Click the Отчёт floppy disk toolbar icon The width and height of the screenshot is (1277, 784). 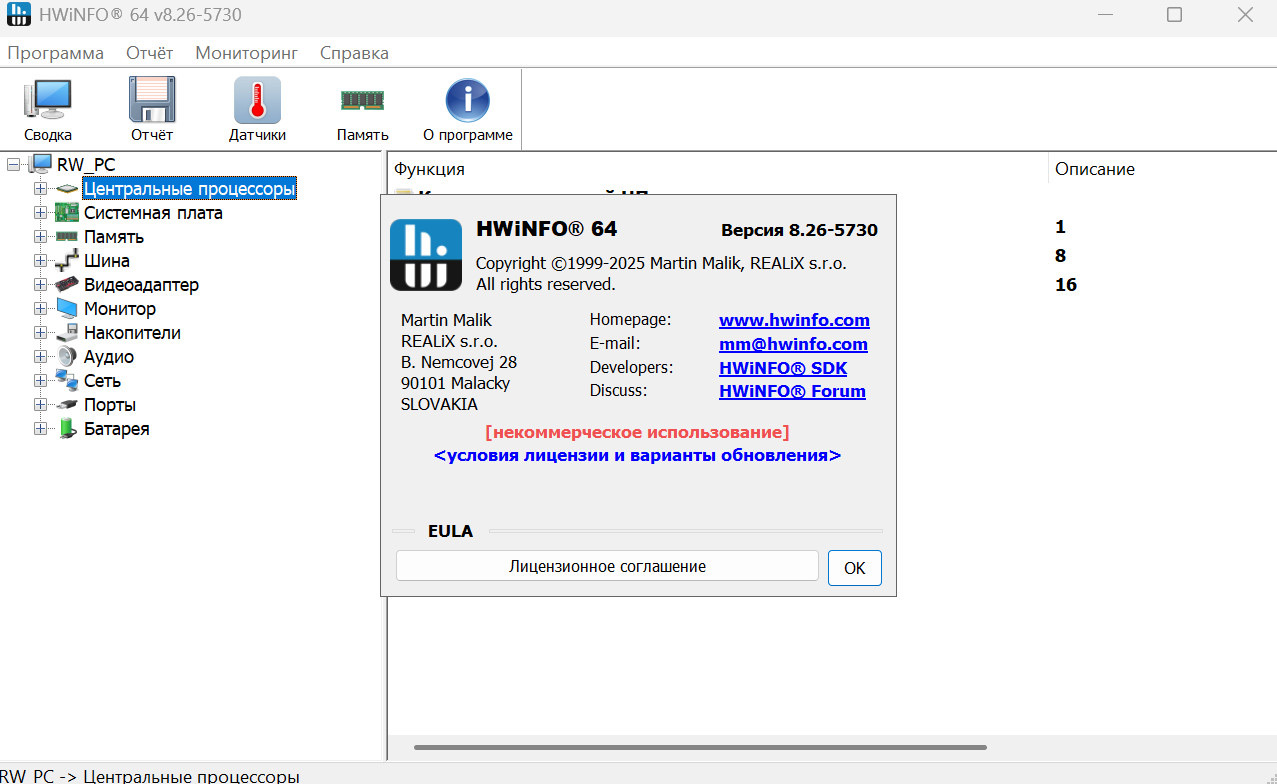tap(152, 100)
